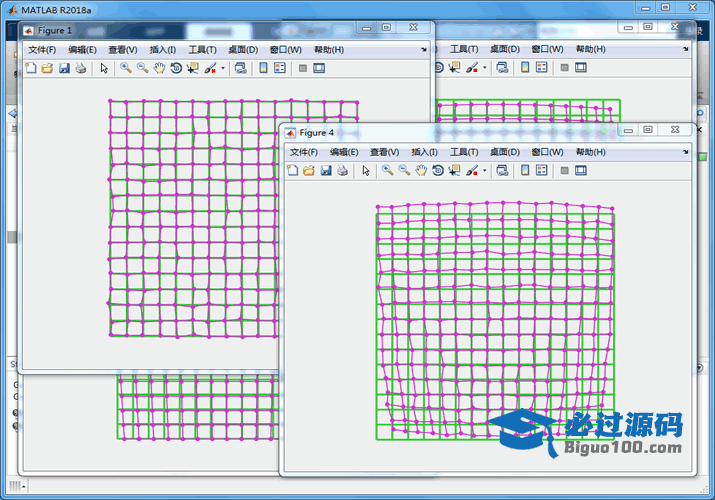
Task: Open file icon in Figure 1 toolbar
Action: [x=47, y=68]
